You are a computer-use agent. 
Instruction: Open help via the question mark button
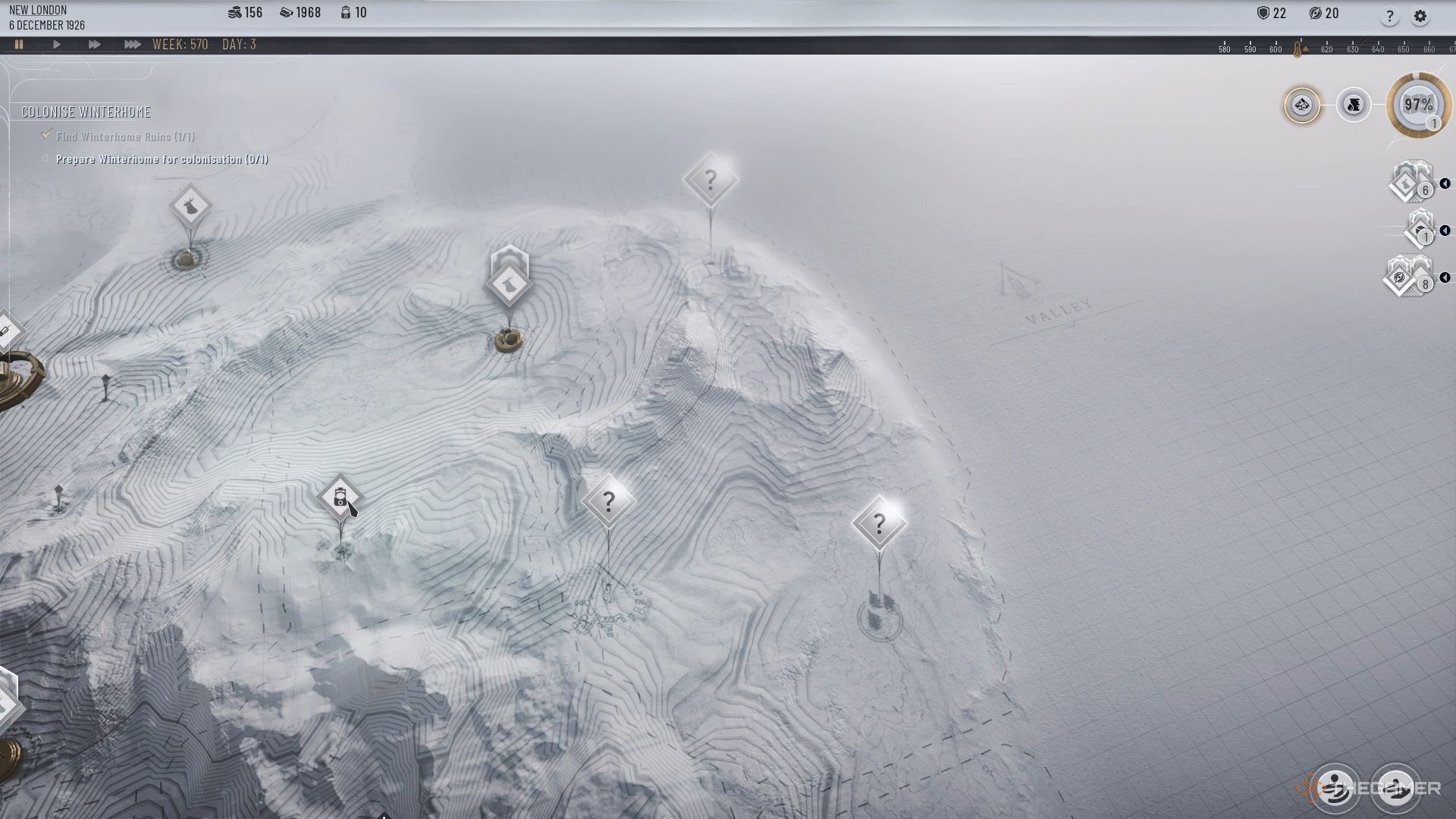1389,17
